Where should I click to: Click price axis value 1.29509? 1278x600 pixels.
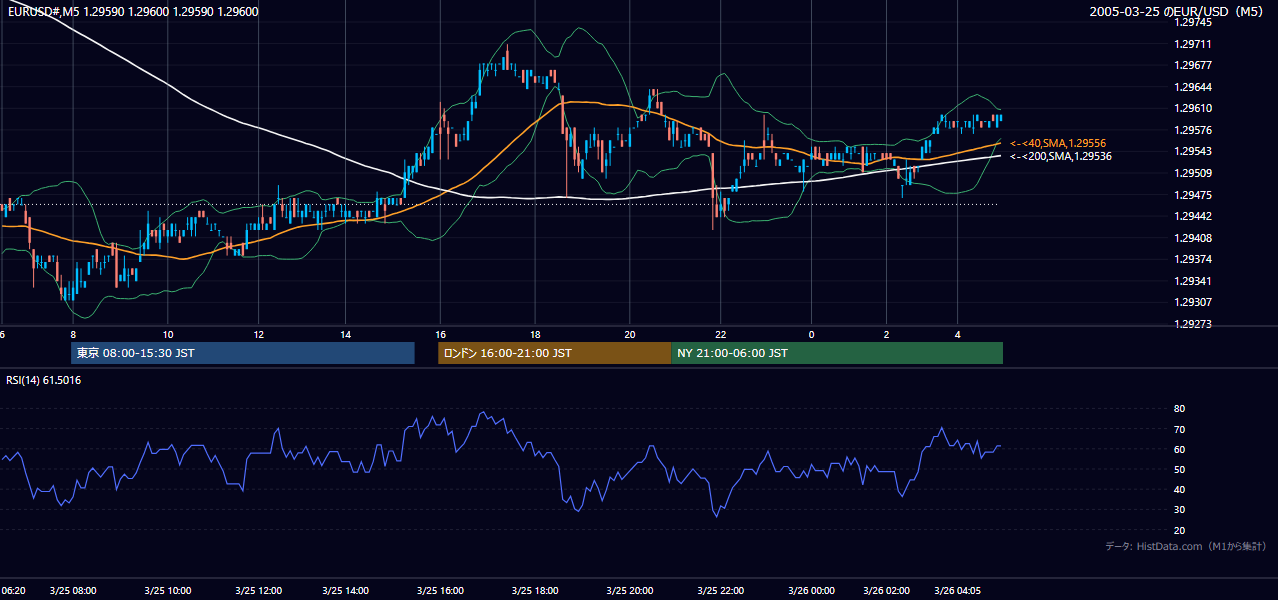pyautogui.click(x=1192, y=173)
